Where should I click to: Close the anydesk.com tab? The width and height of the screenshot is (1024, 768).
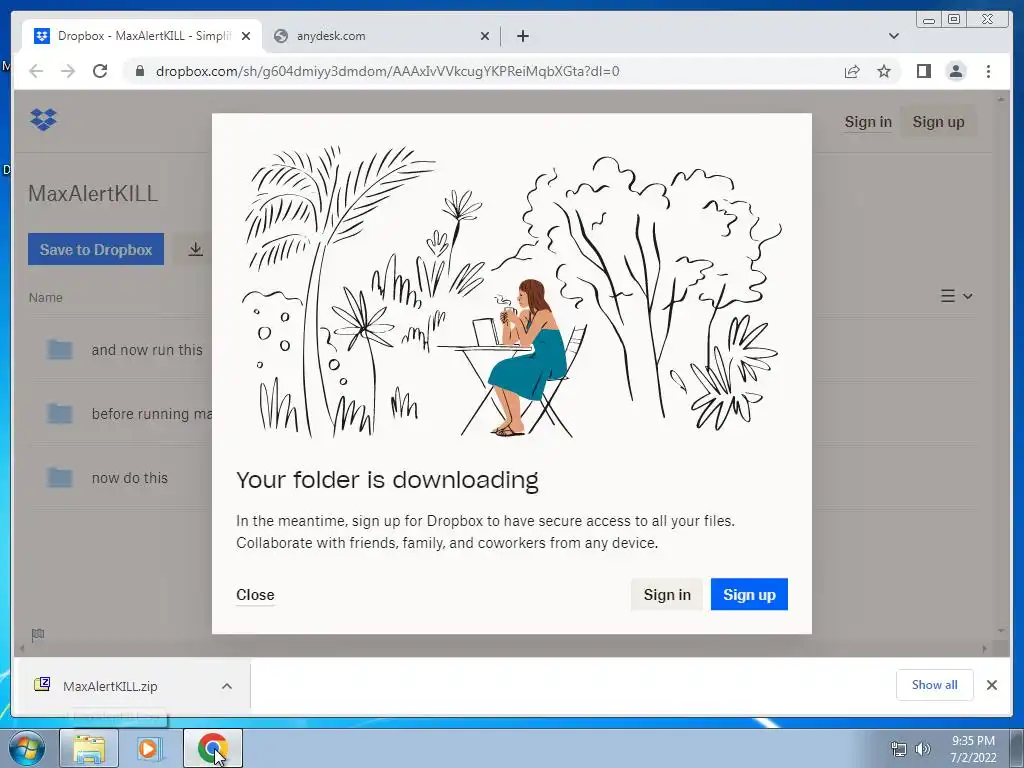485,36
